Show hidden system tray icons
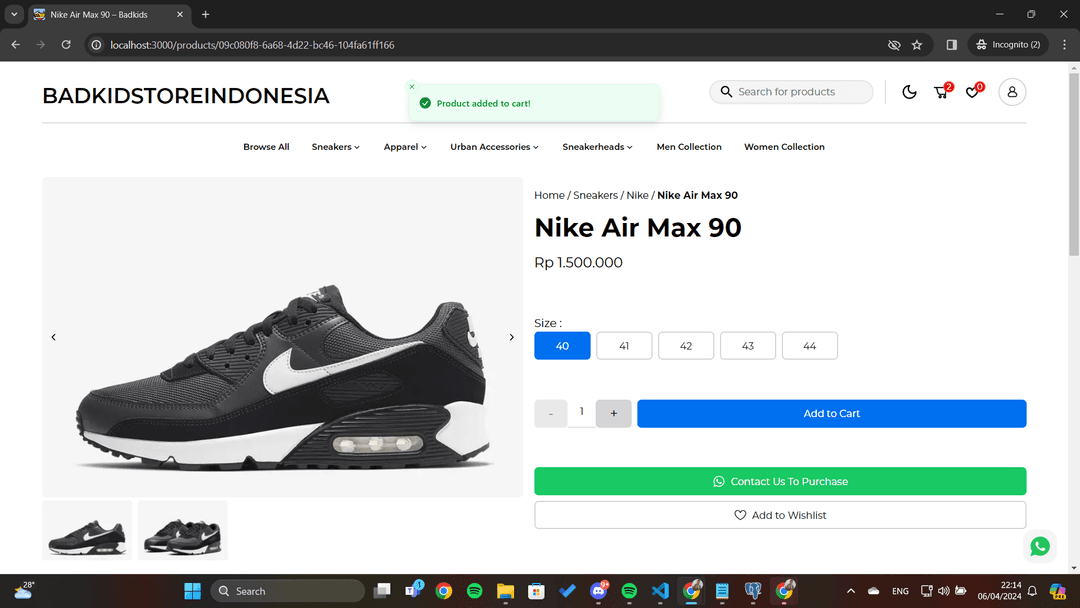This screenshot has height=608, width=1080. point(851,591)
